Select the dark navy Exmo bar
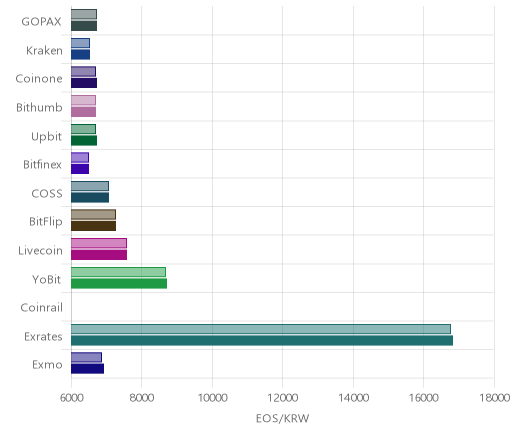 pos(87,369)
